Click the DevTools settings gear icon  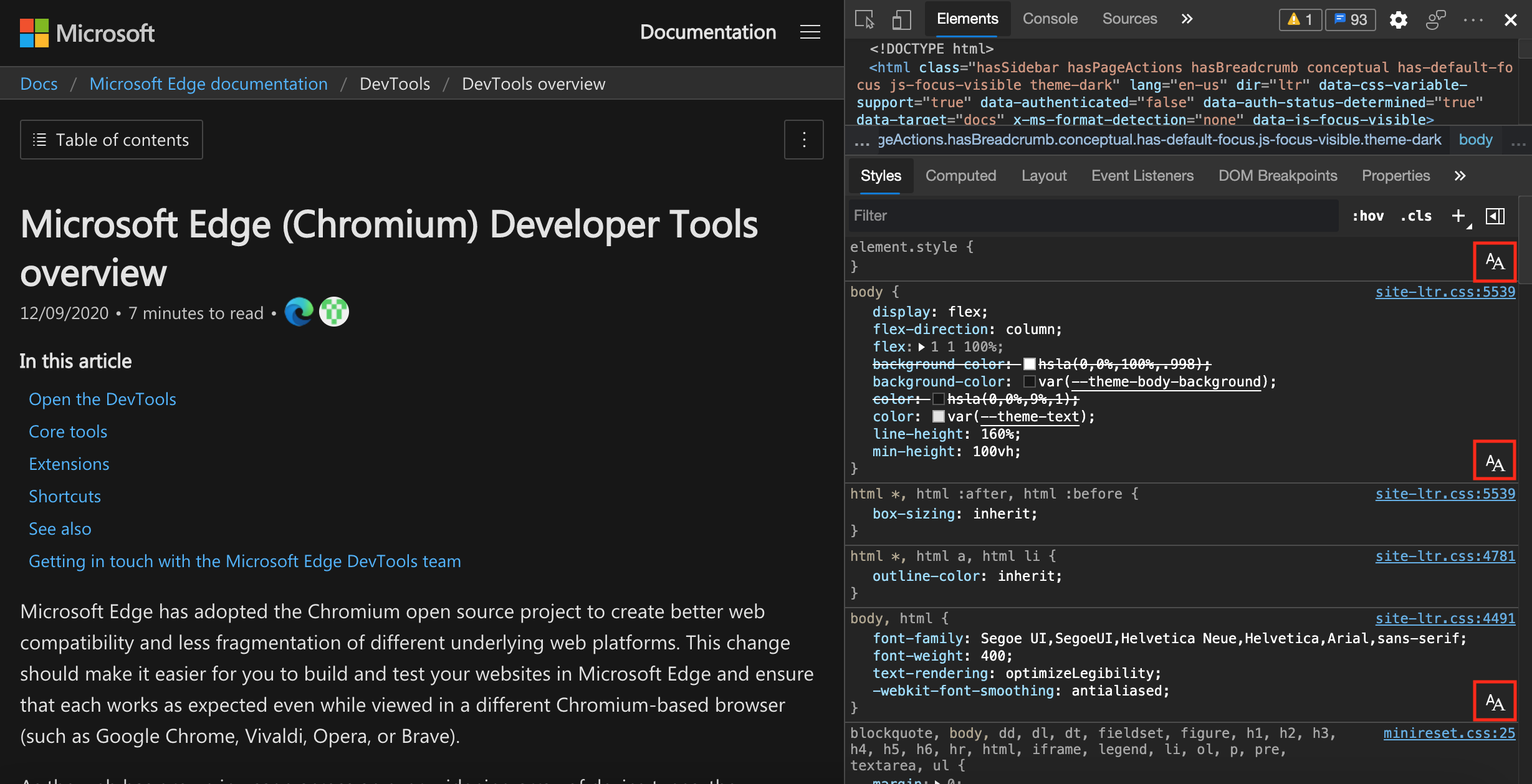[1398, 18]
